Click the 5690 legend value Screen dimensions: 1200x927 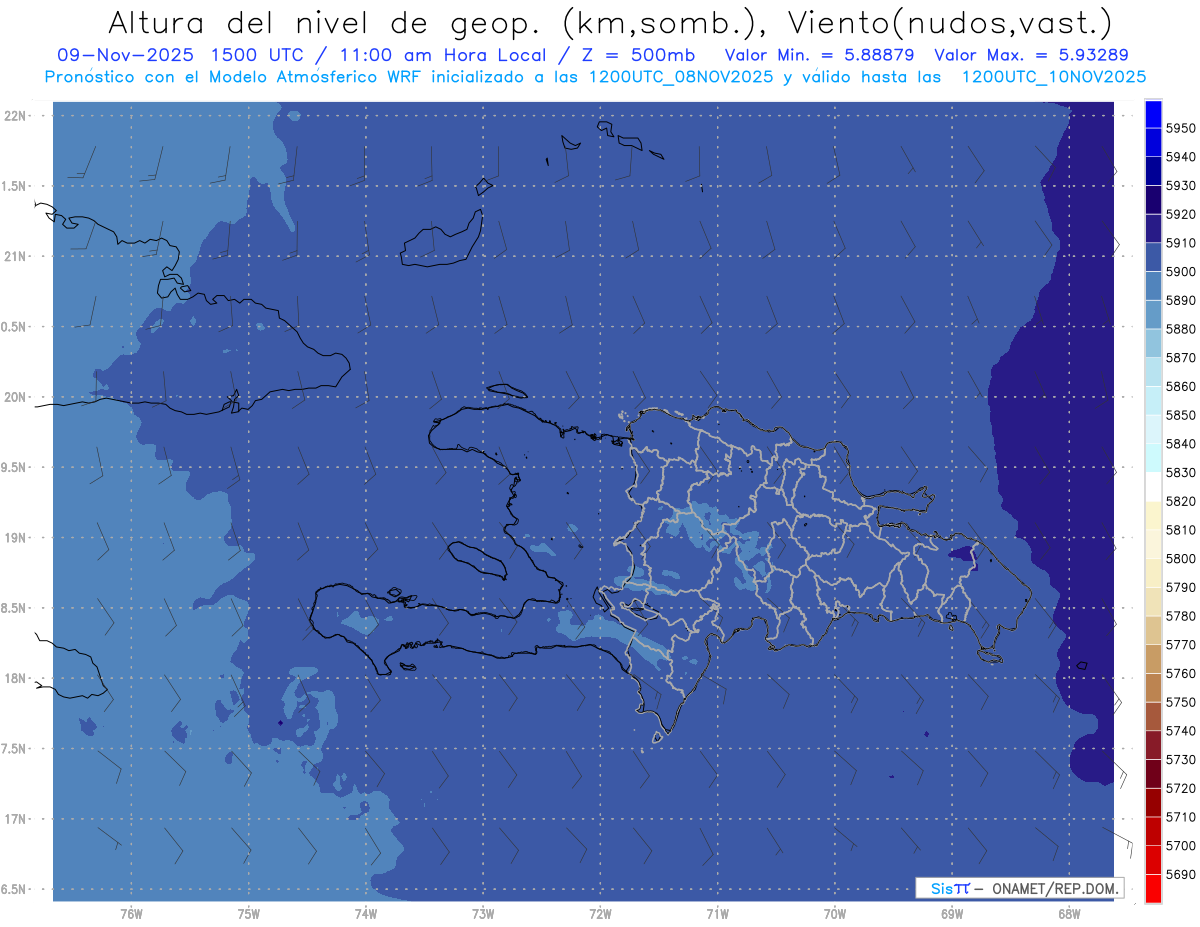(x=1180, y=874)
